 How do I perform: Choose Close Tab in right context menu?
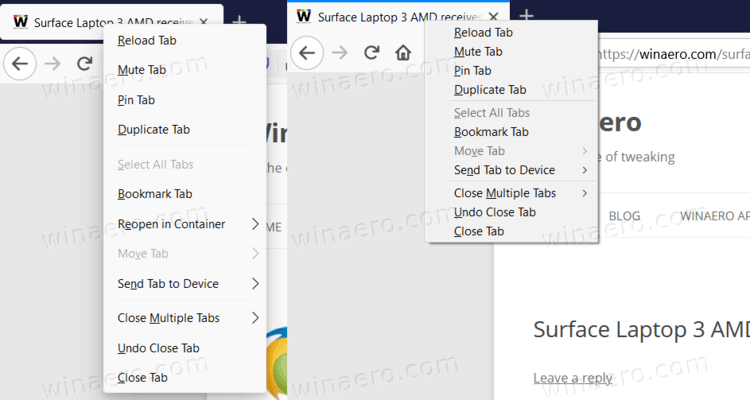tap(511, 232)
